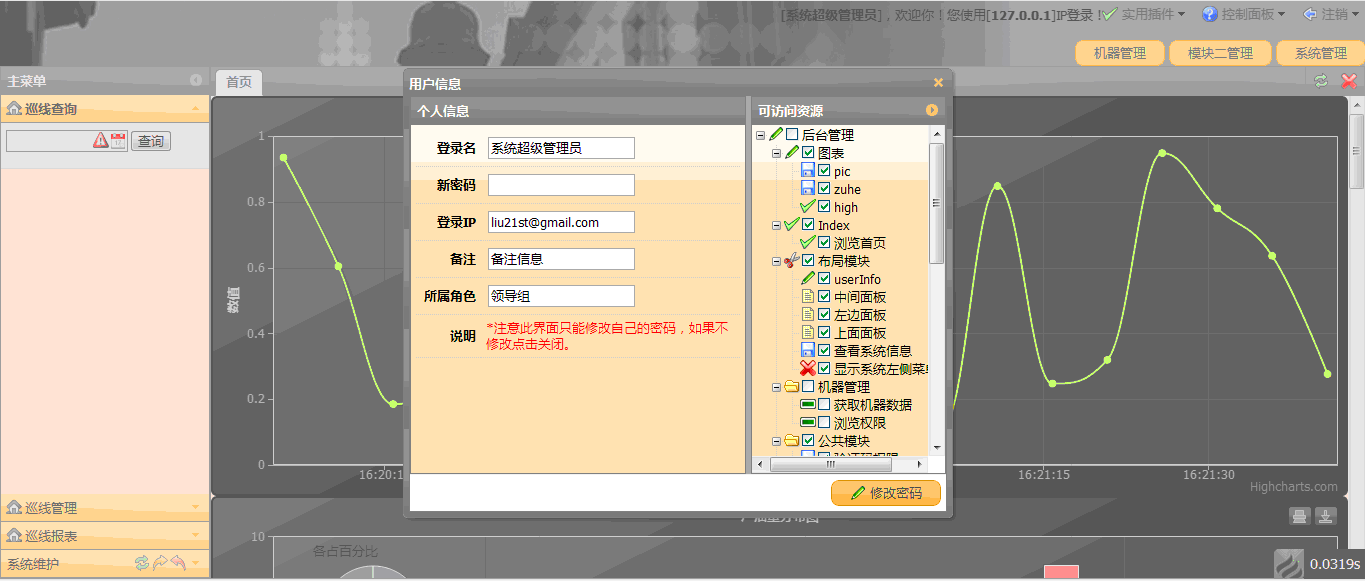Click the download icon on the lower chart panel
Screen dimensions: 1365x581
(x=1325, y=515)
